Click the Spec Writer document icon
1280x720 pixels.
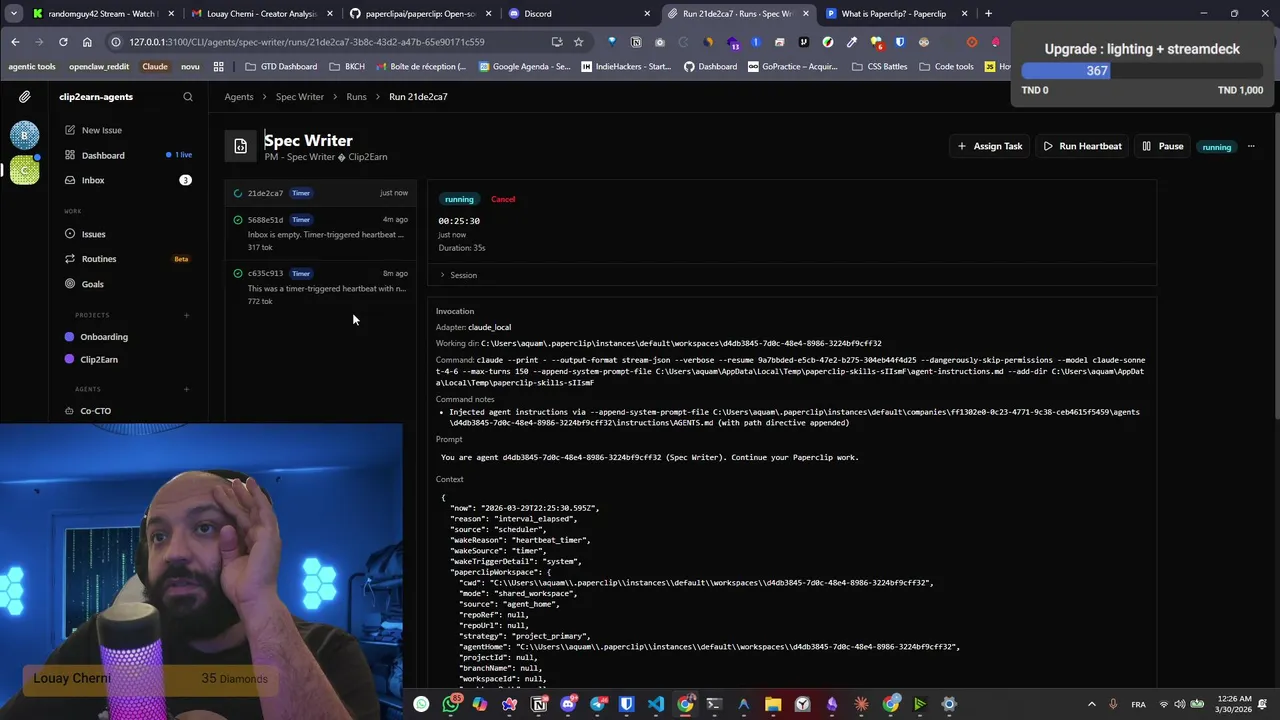pos(240,147)
